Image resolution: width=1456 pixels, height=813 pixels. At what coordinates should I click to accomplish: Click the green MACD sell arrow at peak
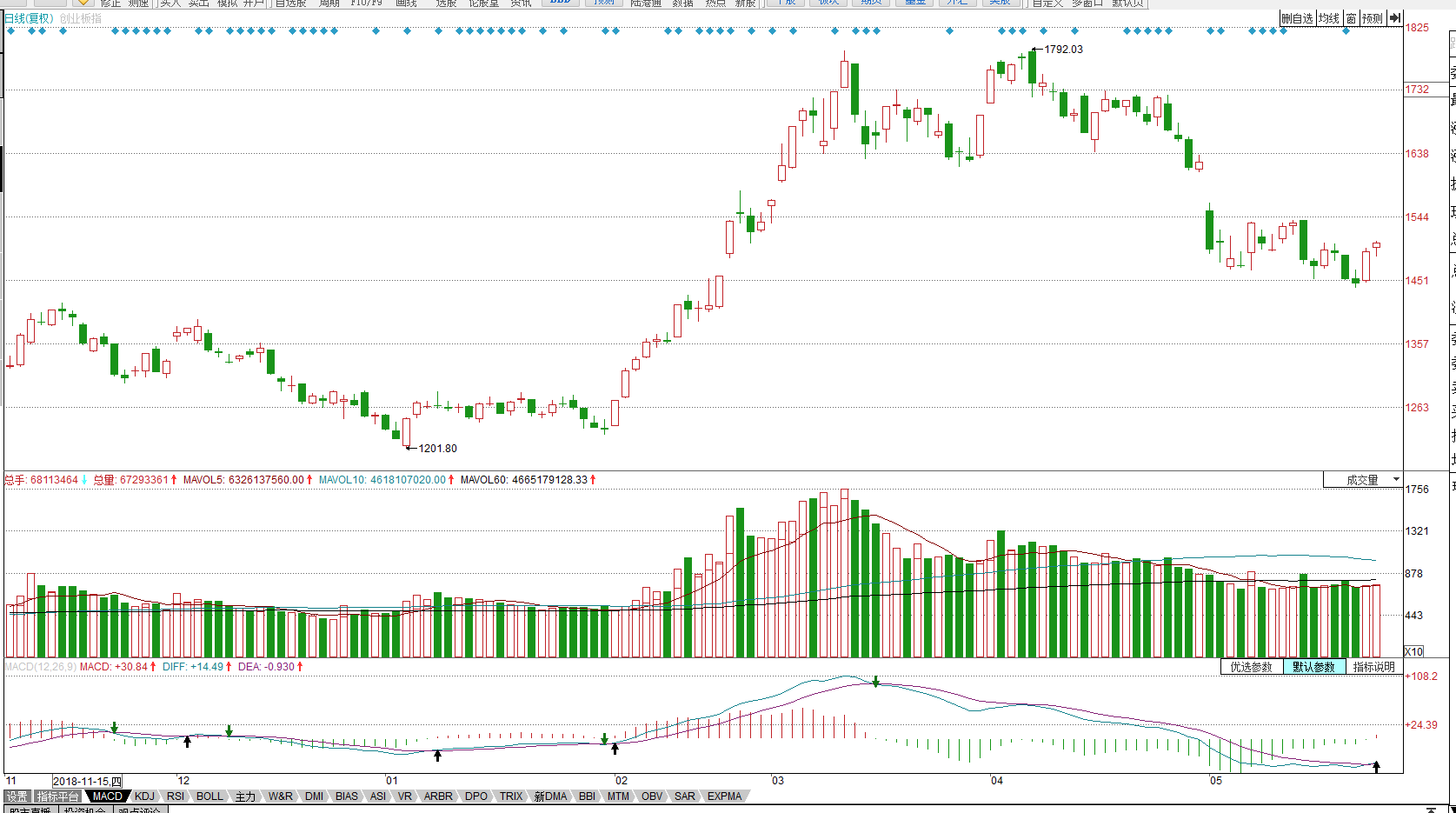tap(876, 682)
